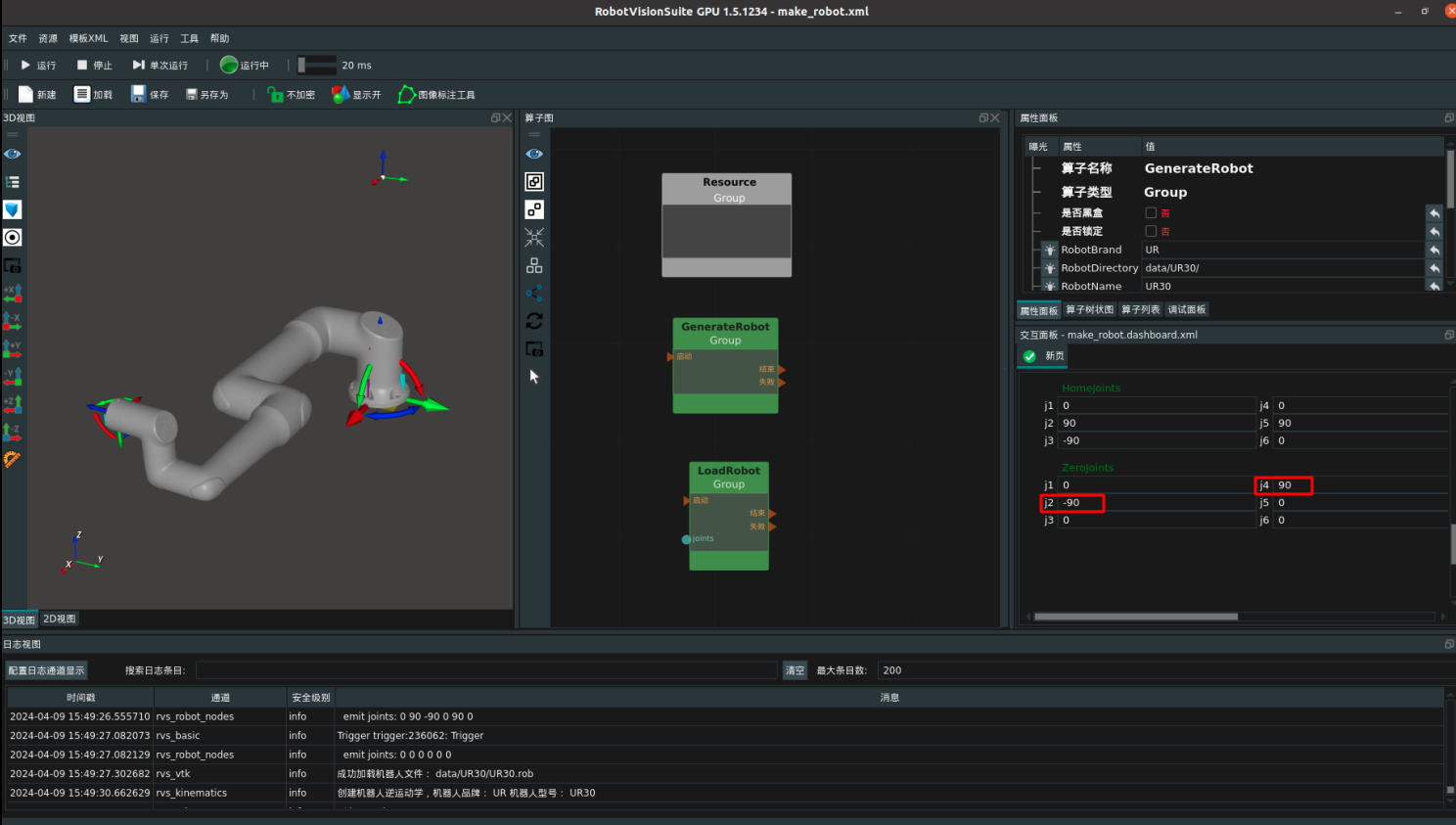1456x825 pixels.
Task: Take an 算子图 screenshot with camera icon
Action: tap(534, 348)
